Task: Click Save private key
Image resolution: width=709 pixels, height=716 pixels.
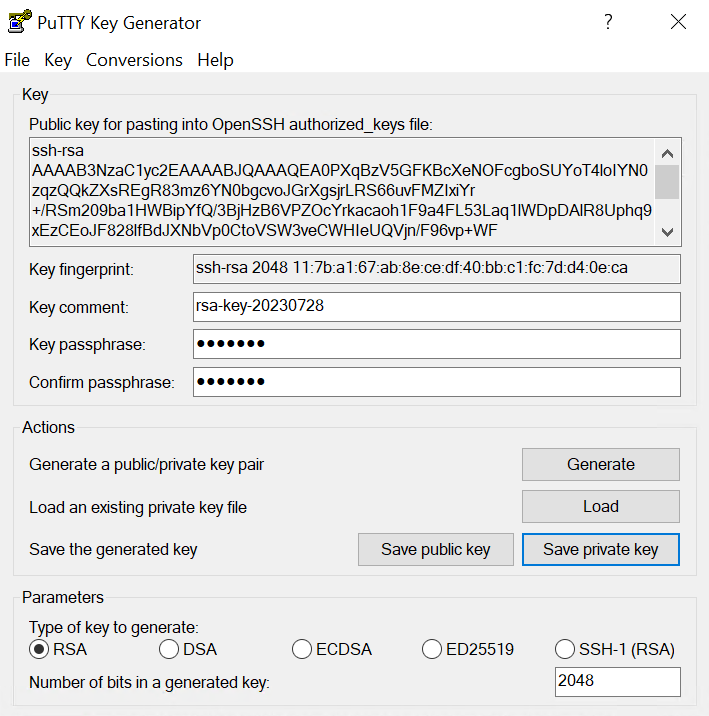Action: point(601,549)
